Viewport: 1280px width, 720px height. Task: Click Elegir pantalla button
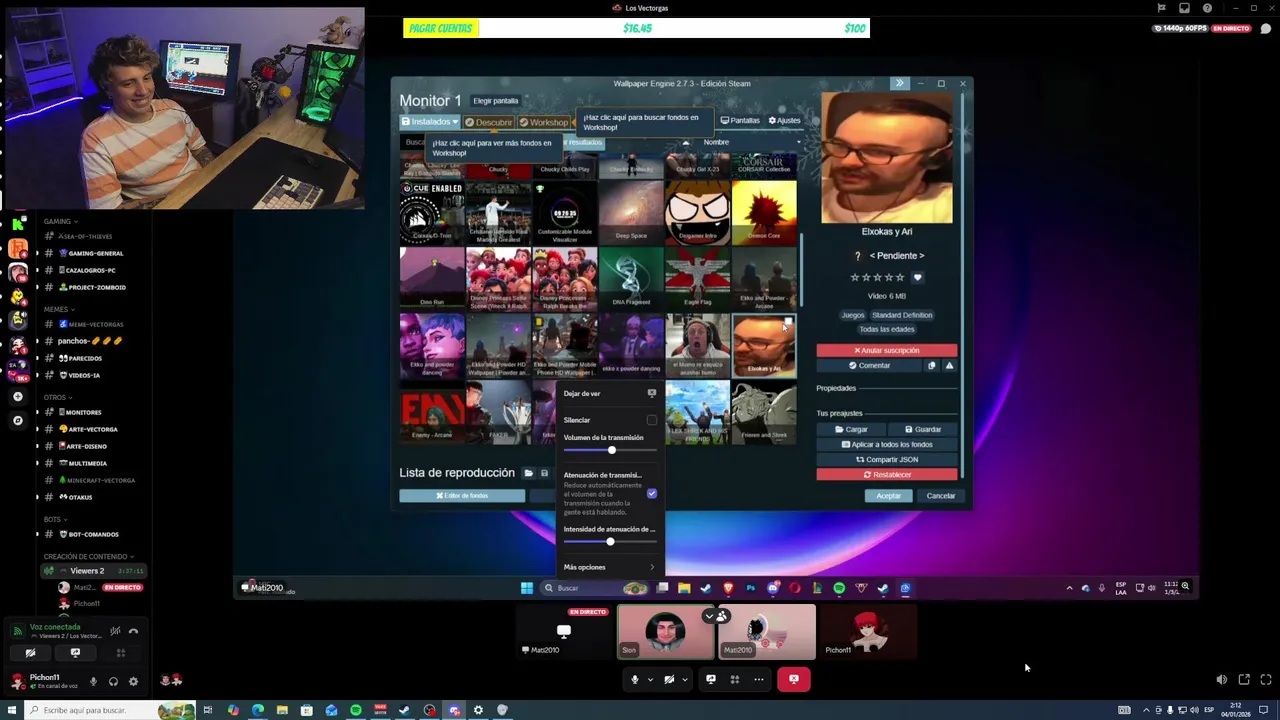click(495, 101)
